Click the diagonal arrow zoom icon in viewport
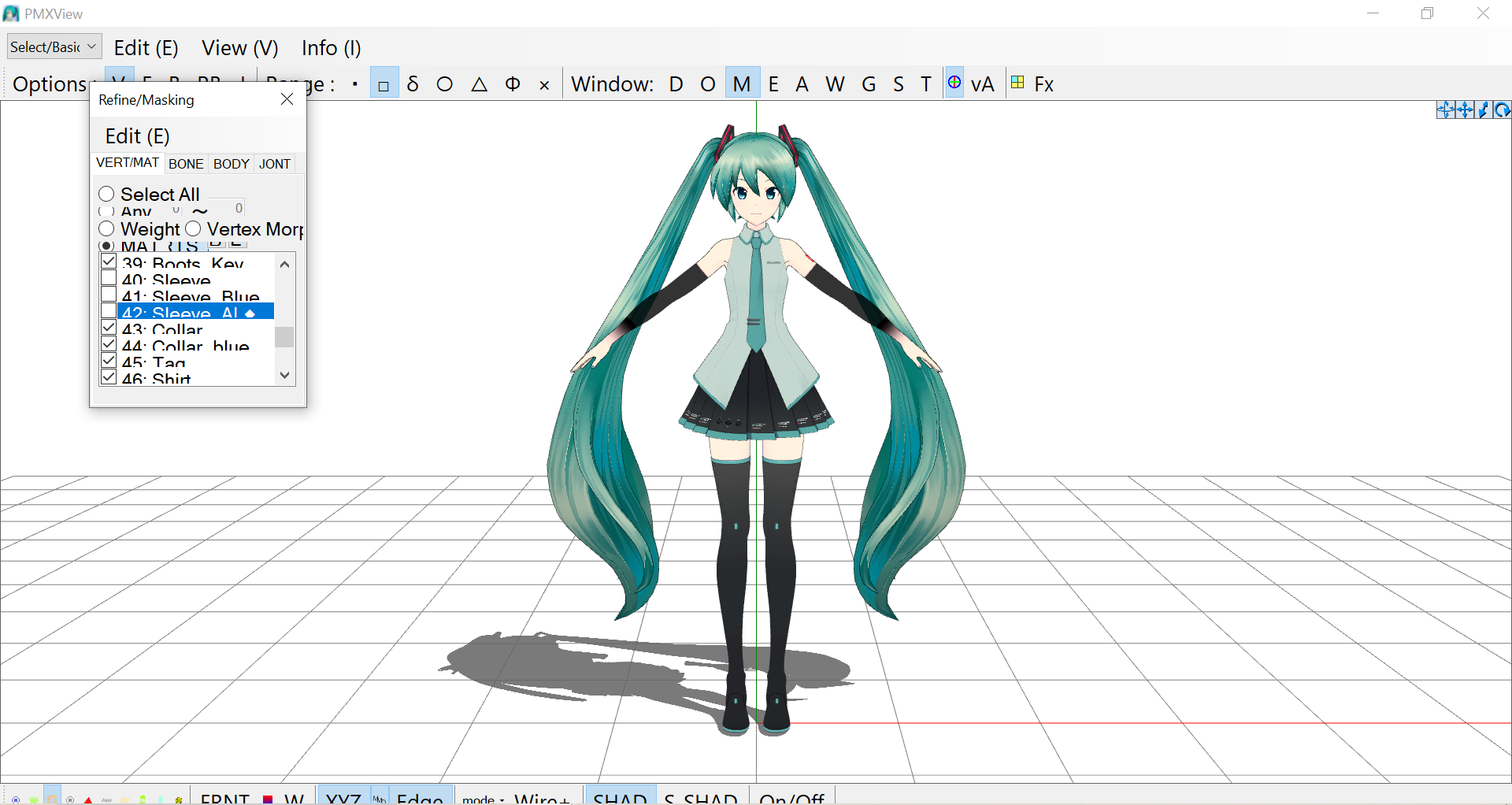This screenshot has width=1512, height=805. (1483, 110)
